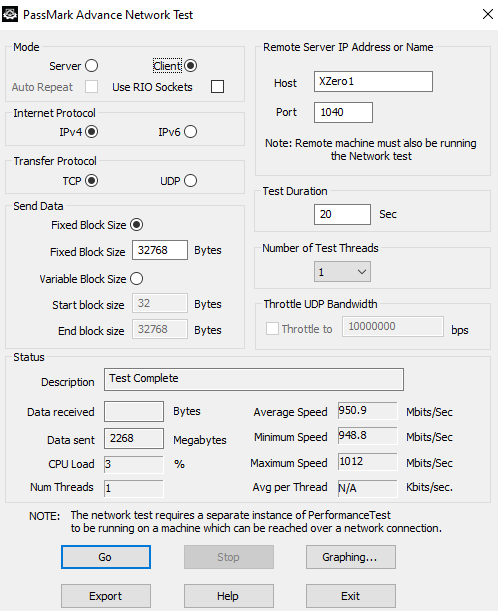Select the IPv4 radio button
Screen dimensions: 498x611
tap(92, 132)
